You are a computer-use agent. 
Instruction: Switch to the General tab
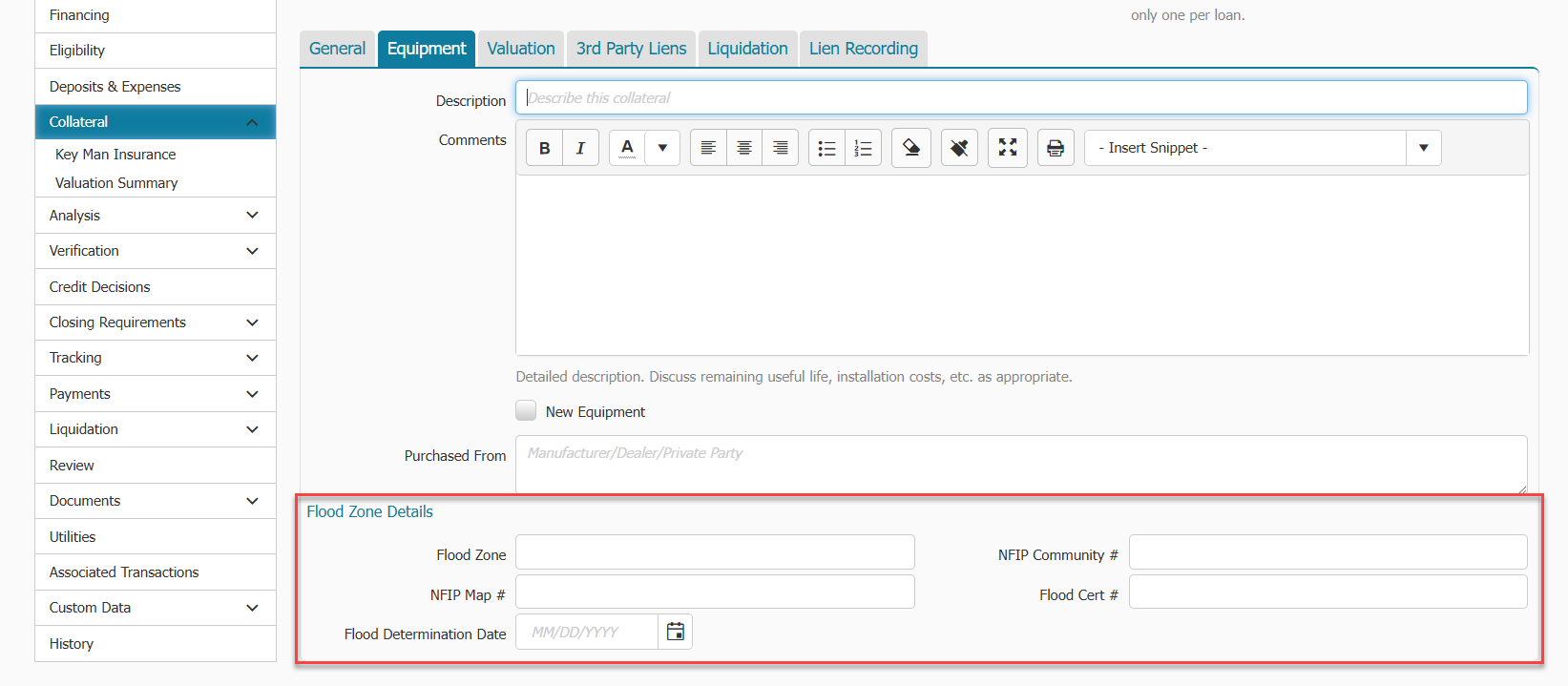(x=337, y=49)
